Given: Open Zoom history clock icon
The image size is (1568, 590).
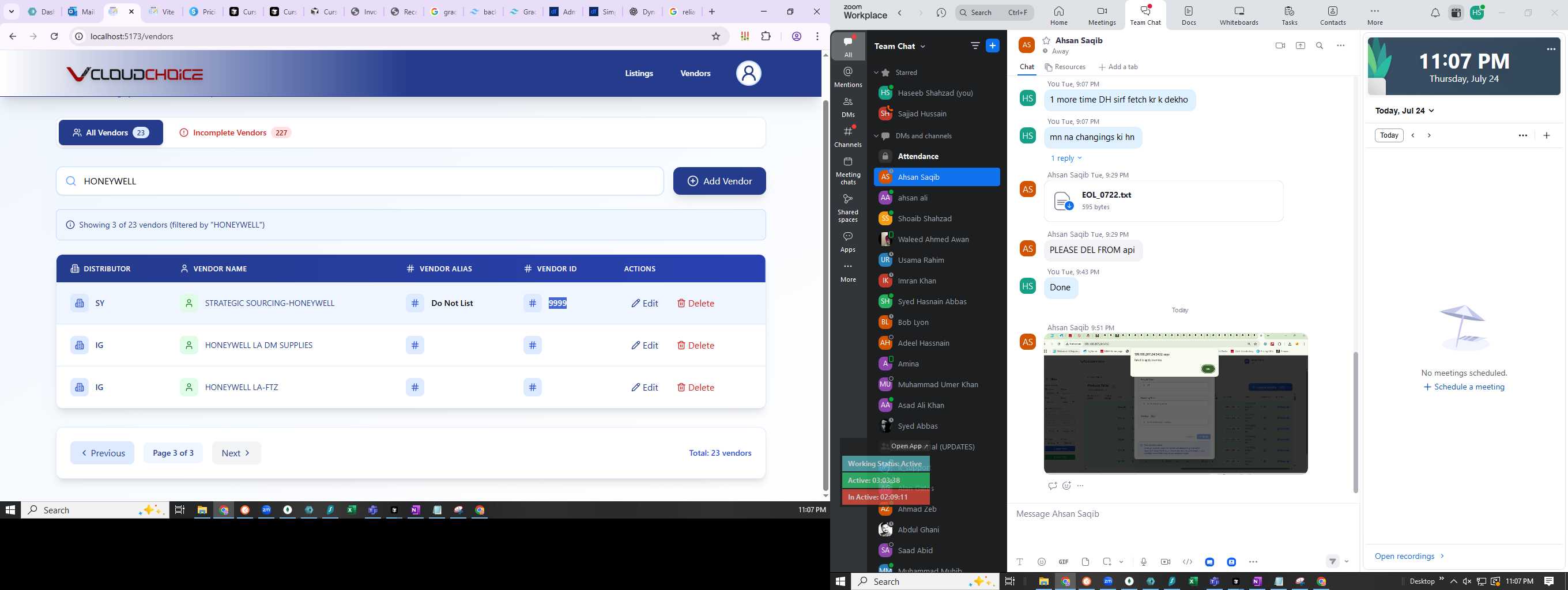Looking at the screenshot, I should (941, 13).
